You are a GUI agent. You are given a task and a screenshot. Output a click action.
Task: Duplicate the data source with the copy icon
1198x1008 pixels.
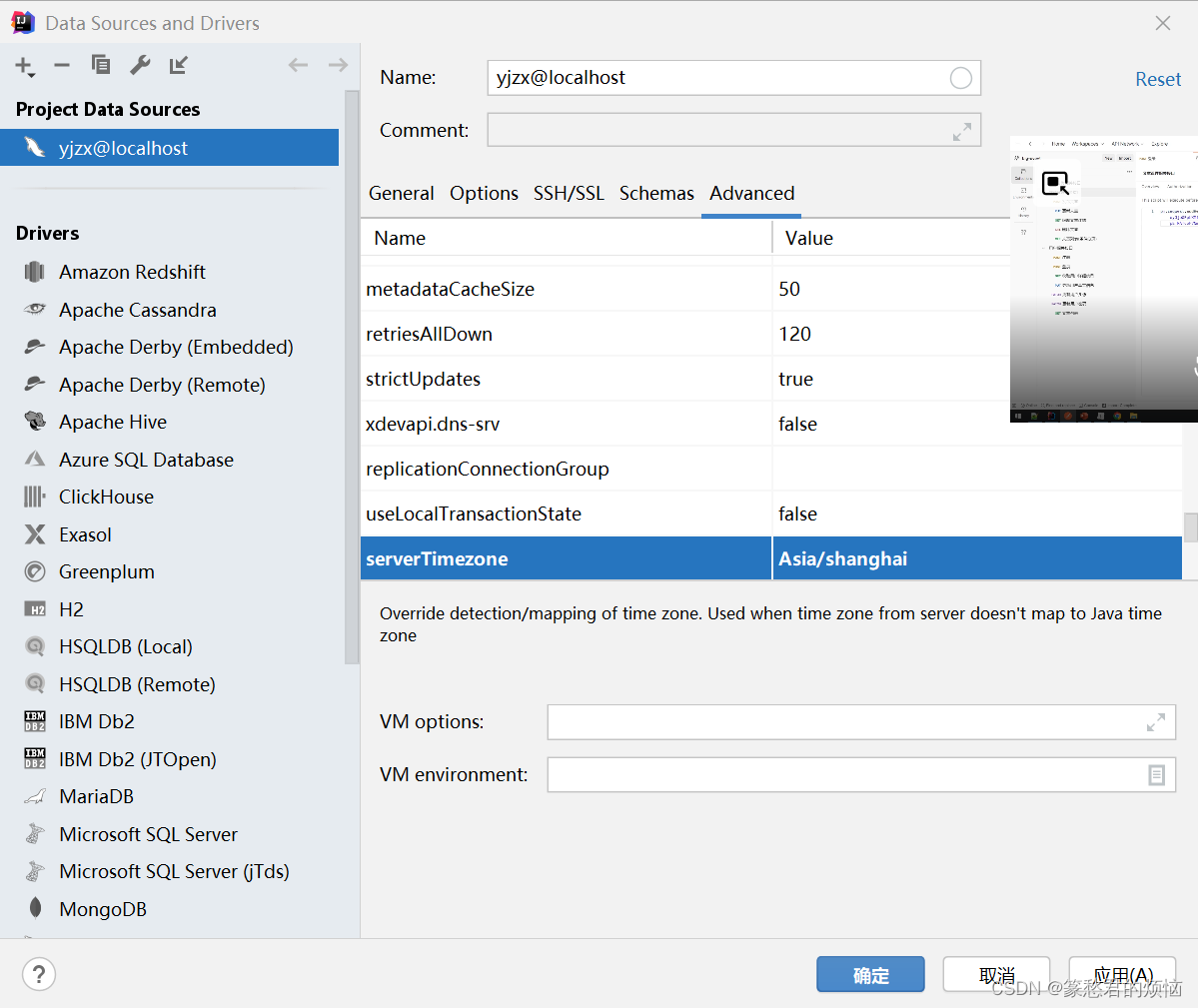coord(100,65)
